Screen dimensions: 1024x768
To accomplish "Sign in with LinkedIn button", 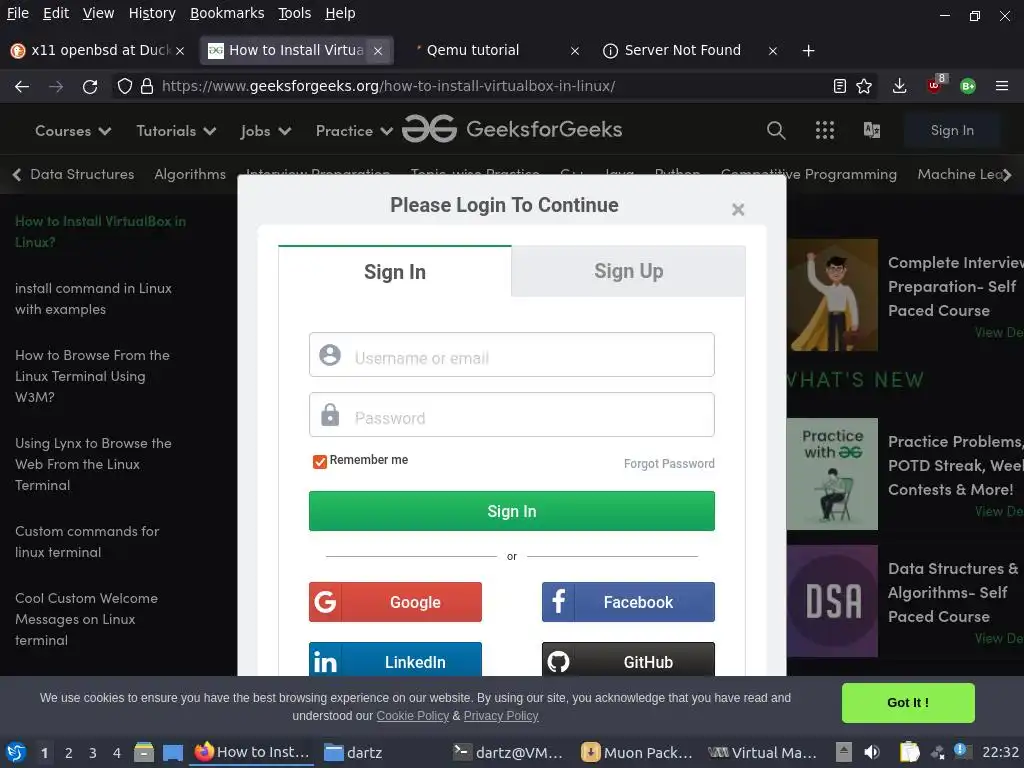I will point(395,660).
